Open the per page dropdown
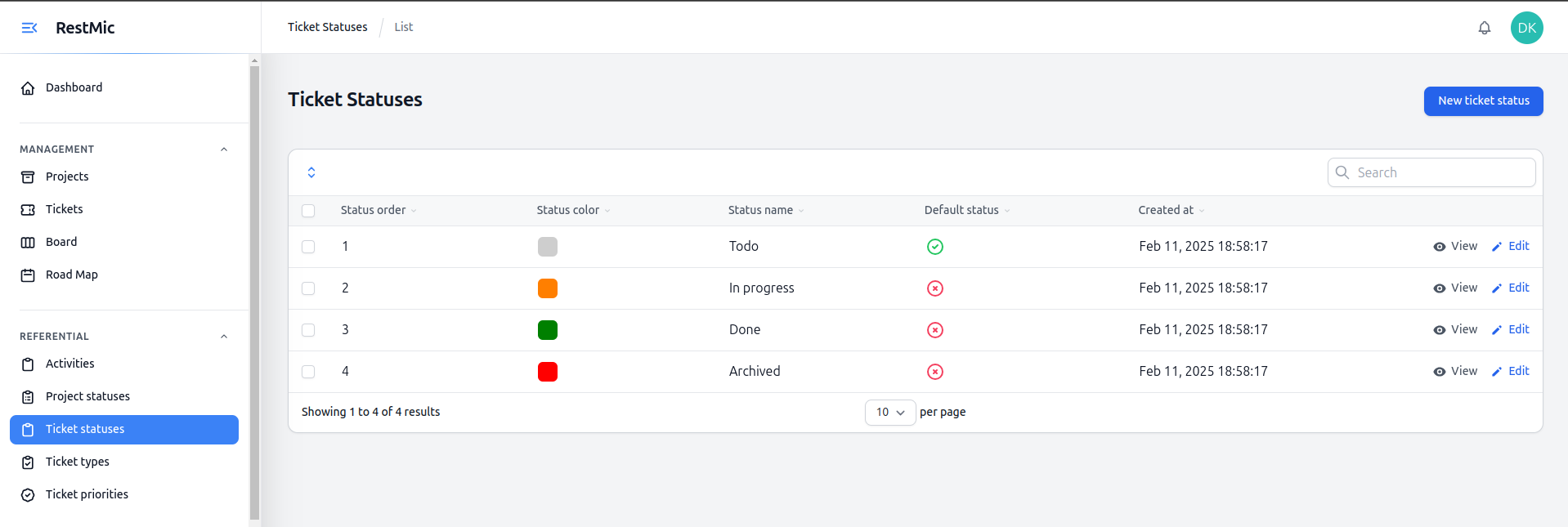This screenshot has width=1568, height=527. [889, 413]
